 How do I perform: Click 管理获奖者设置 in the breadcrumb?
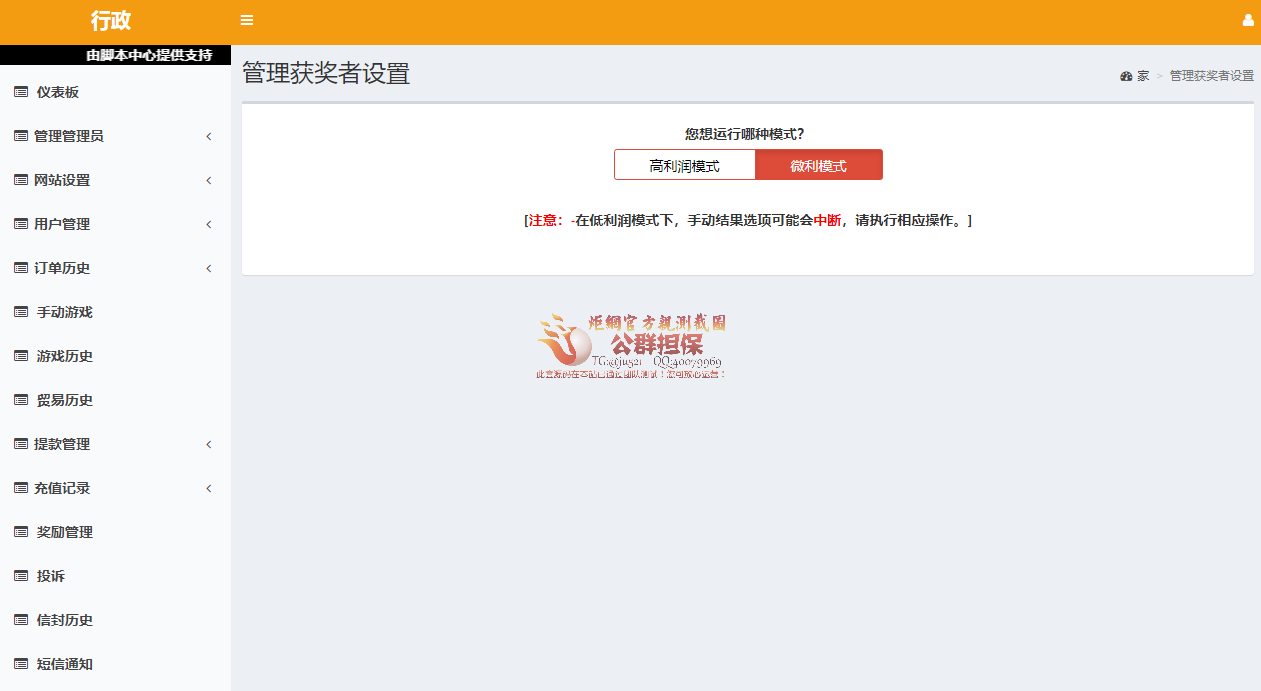coord(1210,75)
